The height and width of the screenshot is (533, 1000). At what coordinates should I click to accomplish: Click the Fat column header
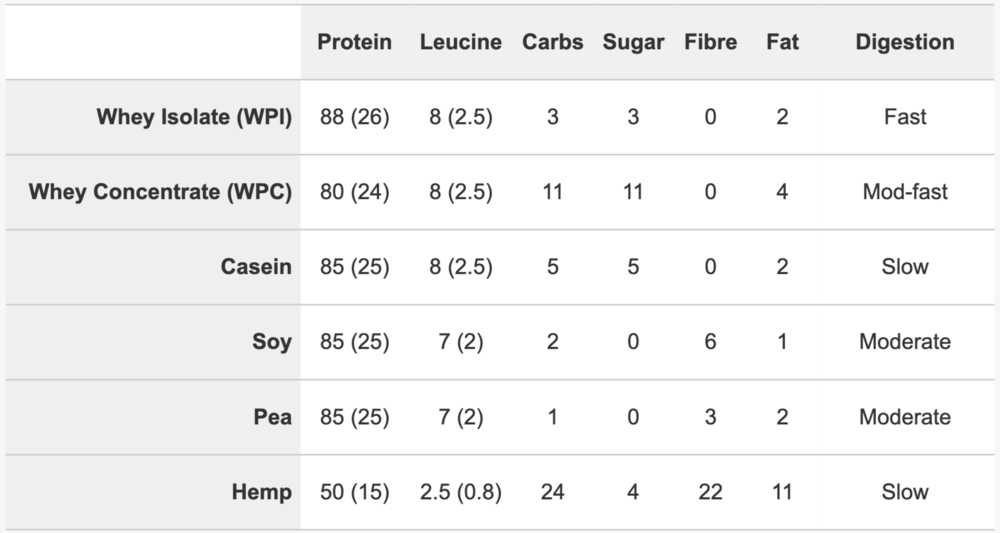[x=783, y=42]
